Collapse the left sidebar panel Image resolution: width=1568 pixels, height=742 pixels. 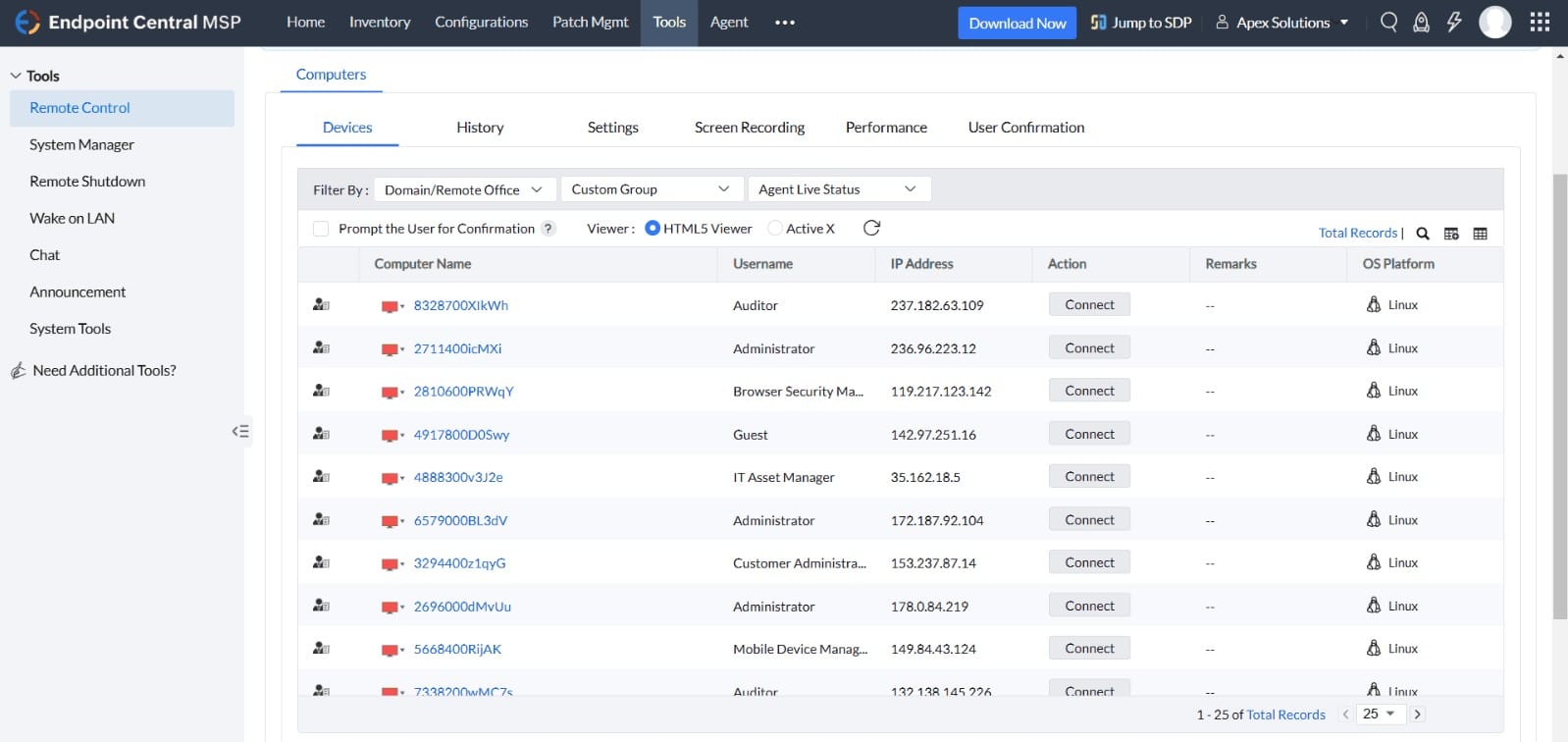[240, 431]
